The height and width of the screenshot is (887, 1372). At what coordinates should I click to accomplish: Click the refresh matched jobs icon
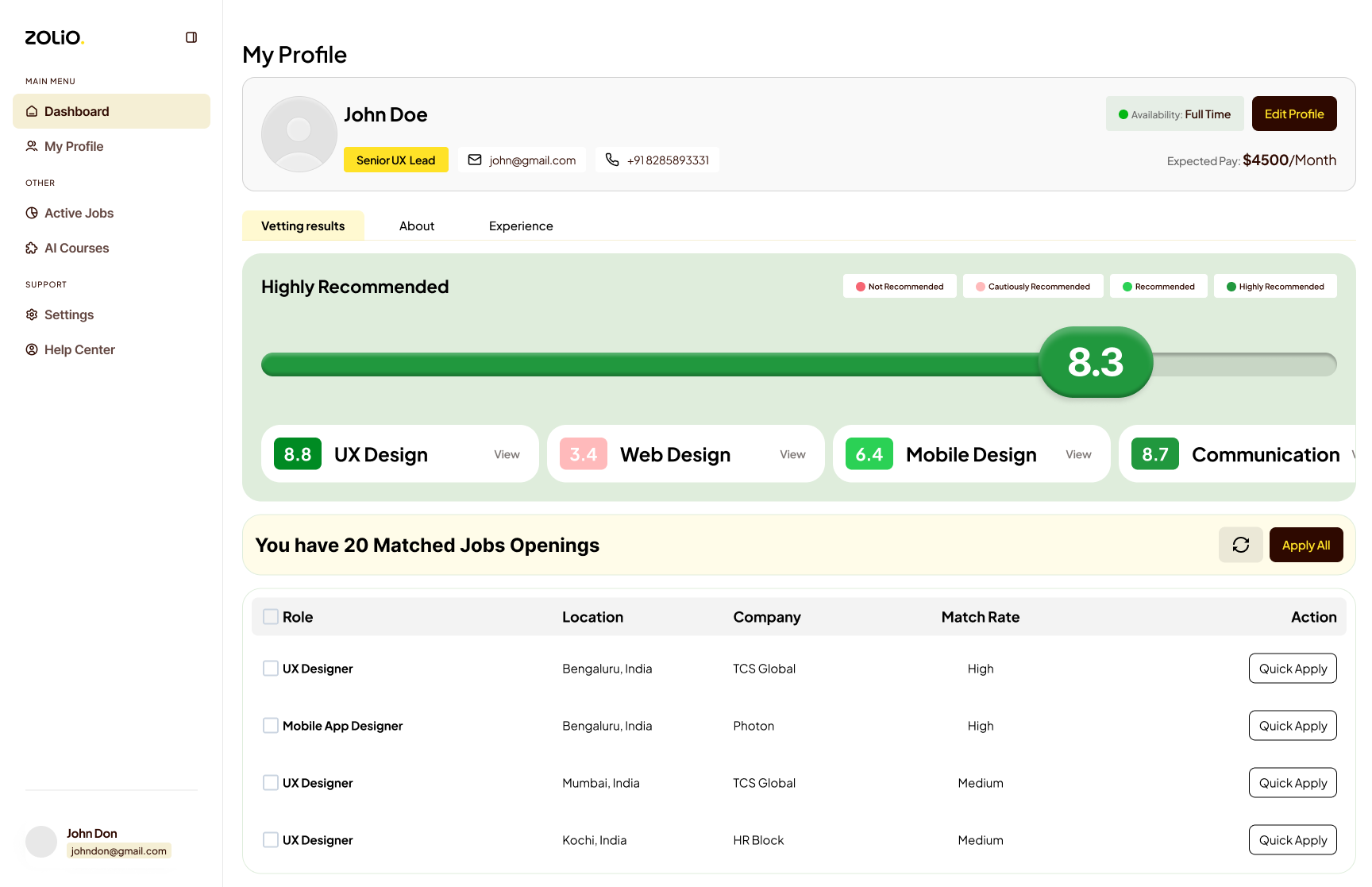point(1240,545)
